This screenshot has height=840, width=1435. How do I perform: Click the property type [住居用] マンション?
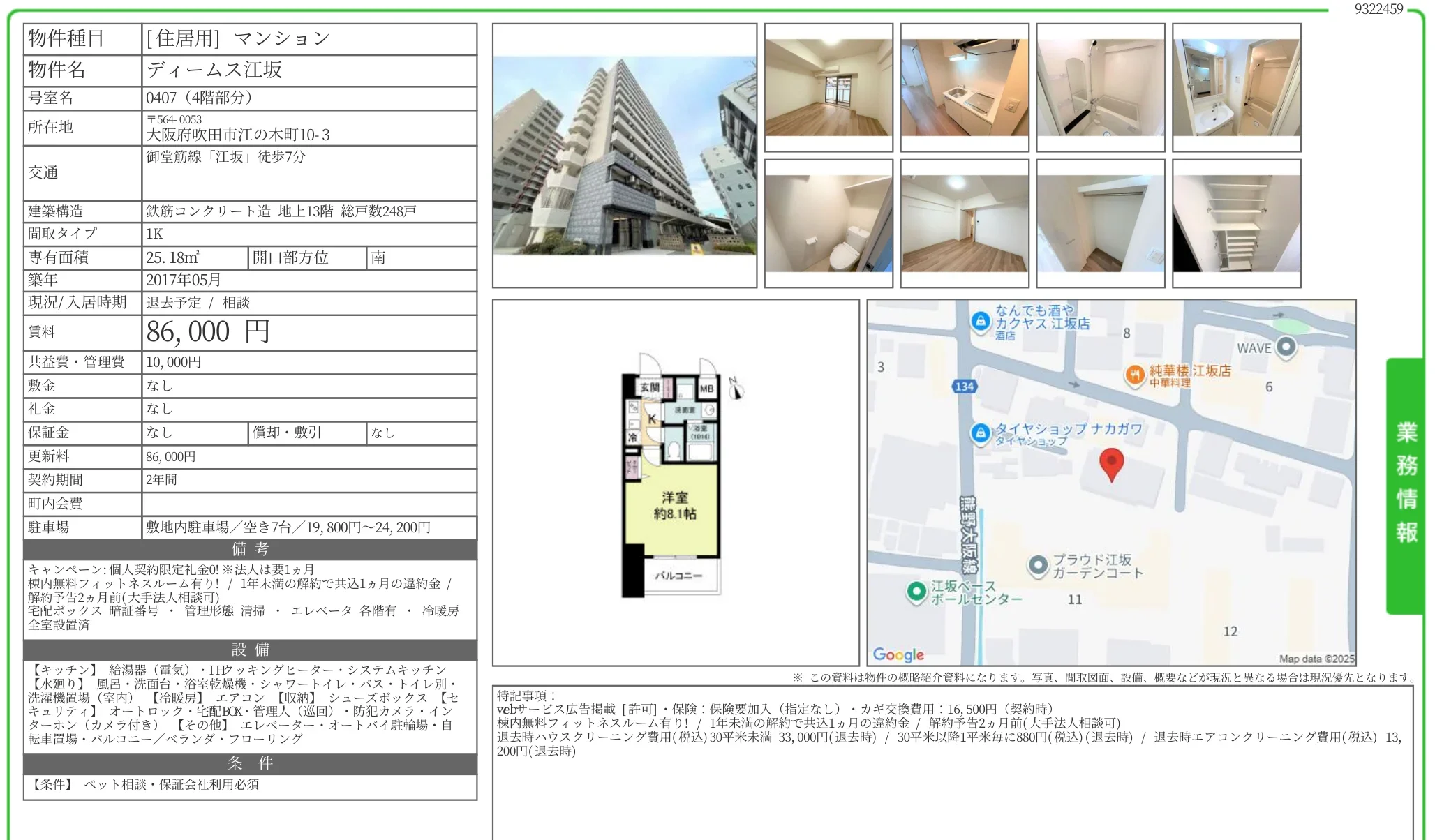coord(237,38)
